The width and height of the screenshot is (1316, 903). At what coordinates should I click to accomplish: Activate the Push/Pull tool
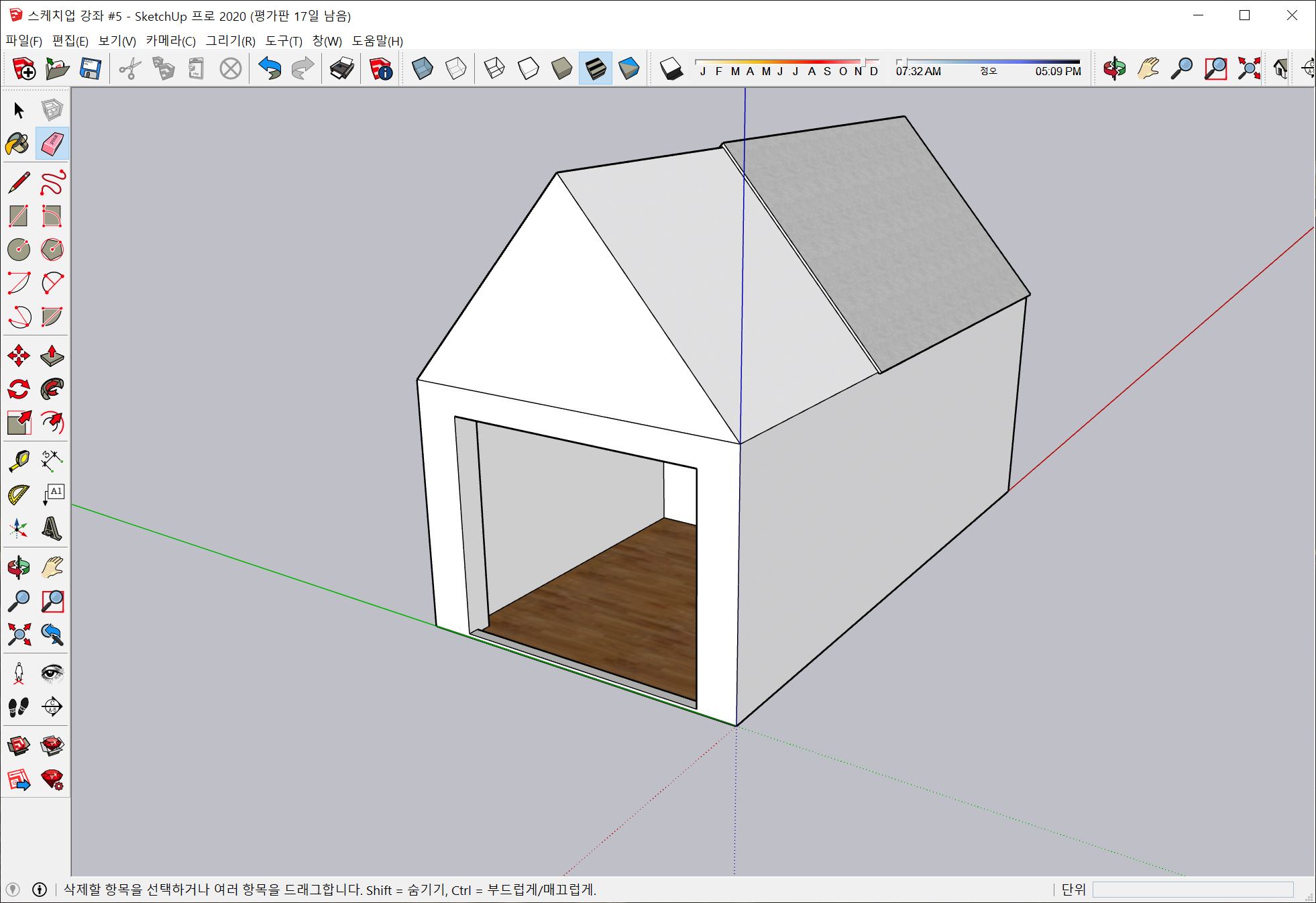(x=52, y=356)
